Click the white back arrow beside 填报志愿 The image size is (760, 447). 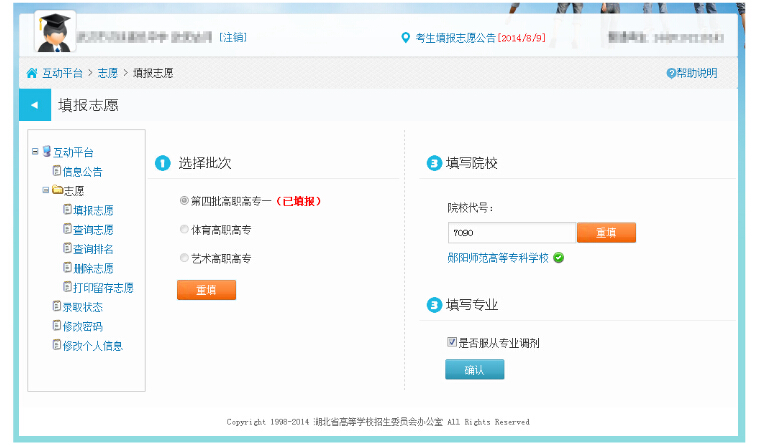[x=34, y=104]
